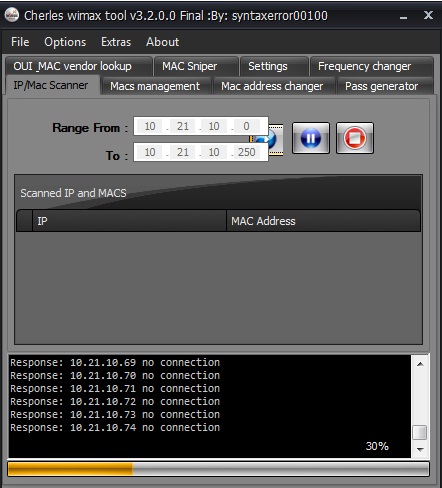Screen dimensions: 442x488
Task: Click the 10.21.10.71 no connection log line
Action: tap(115, 388)
